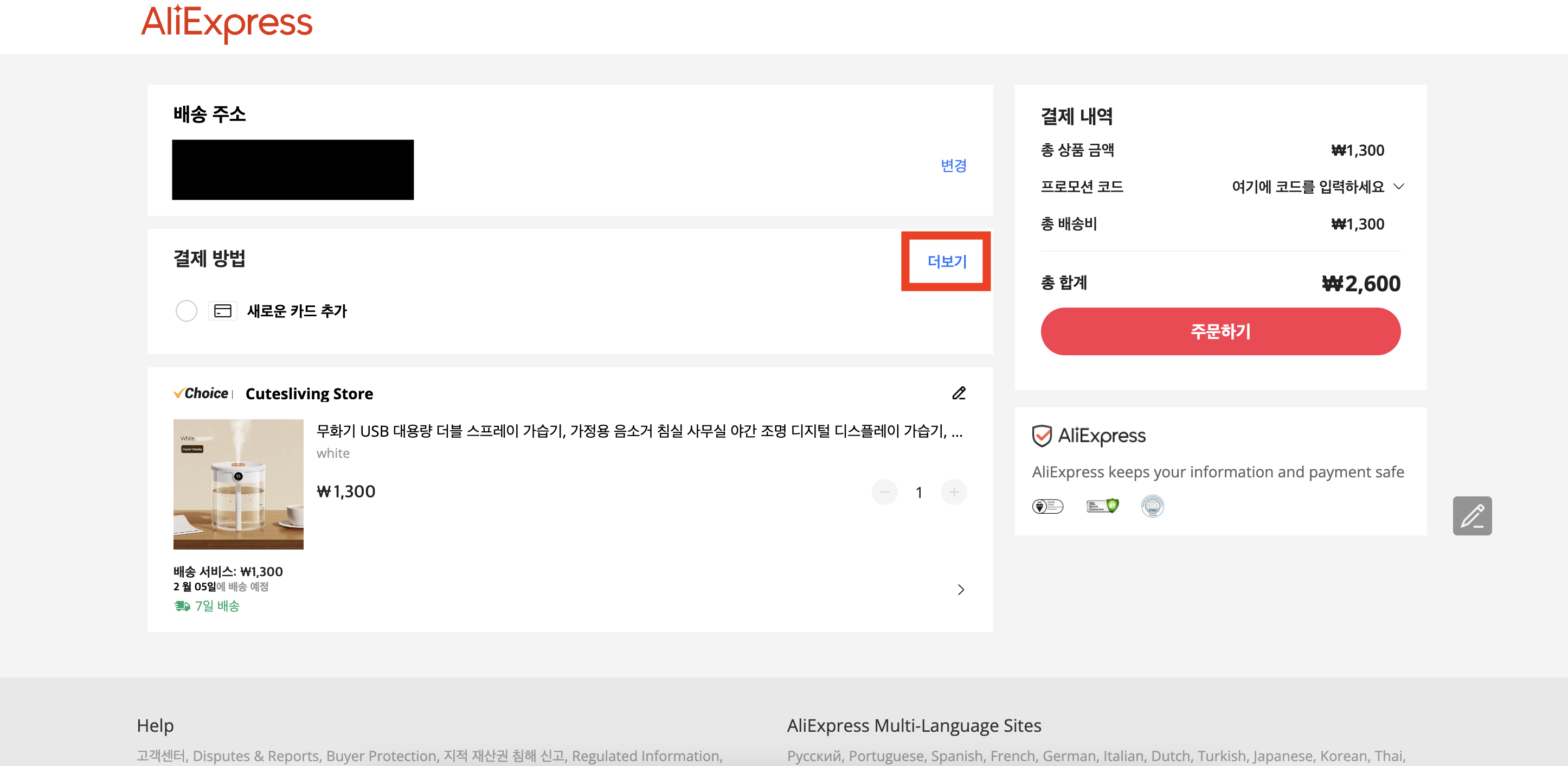Click the humidifier product thumbnail
Viewport: 1568px width, 766px height.
pyautogui.click(x=238, y=484)
